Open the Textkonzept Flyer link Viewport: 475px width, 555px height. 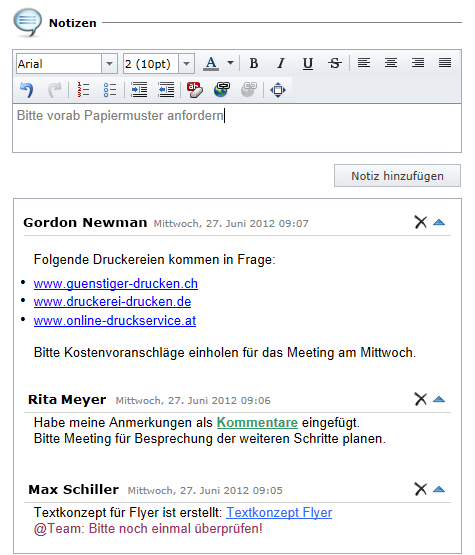pyautogui.click(x=279, y=512)
